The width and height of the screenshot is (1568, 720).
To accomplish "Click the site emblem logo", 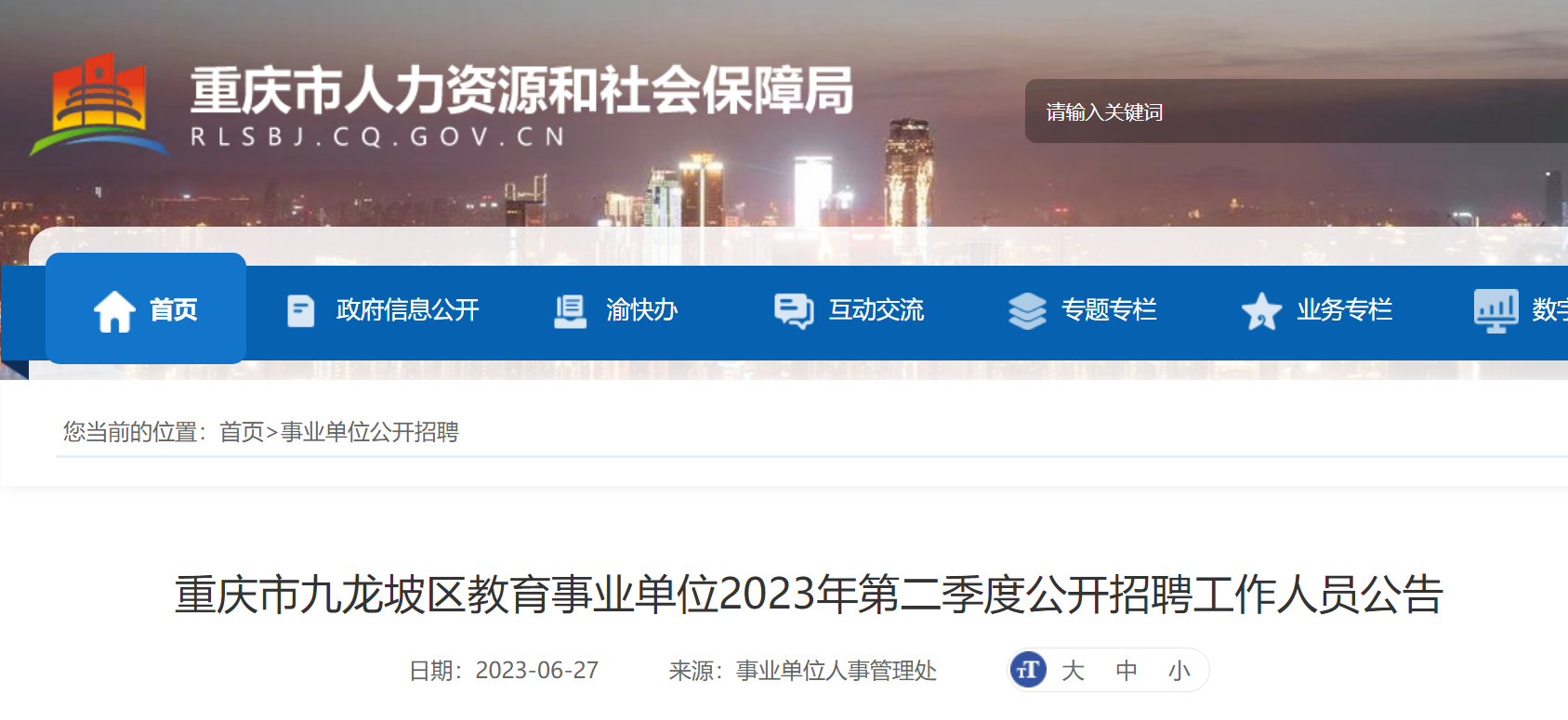I will point(99,105).
